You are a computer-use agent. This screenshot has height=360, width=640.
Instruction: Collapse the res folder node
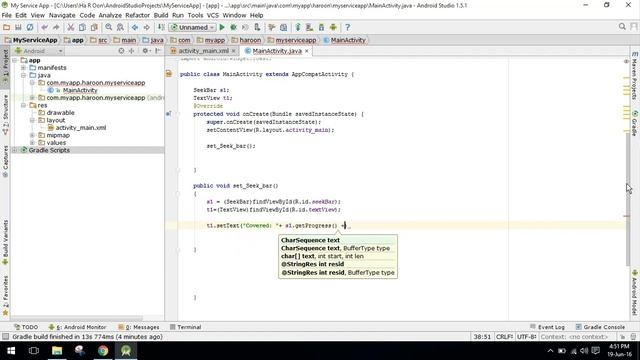pyautogui.click(x=23, y=105)
